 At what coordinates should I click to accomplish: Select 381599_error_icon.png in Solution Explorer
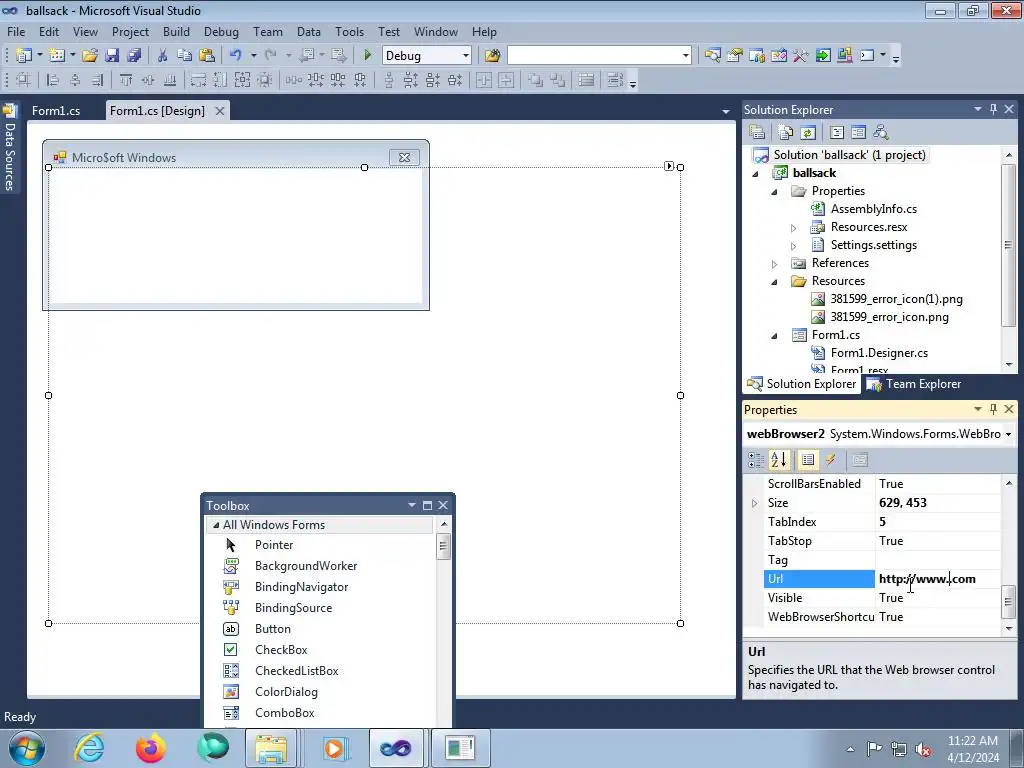[x=889, y=317]
